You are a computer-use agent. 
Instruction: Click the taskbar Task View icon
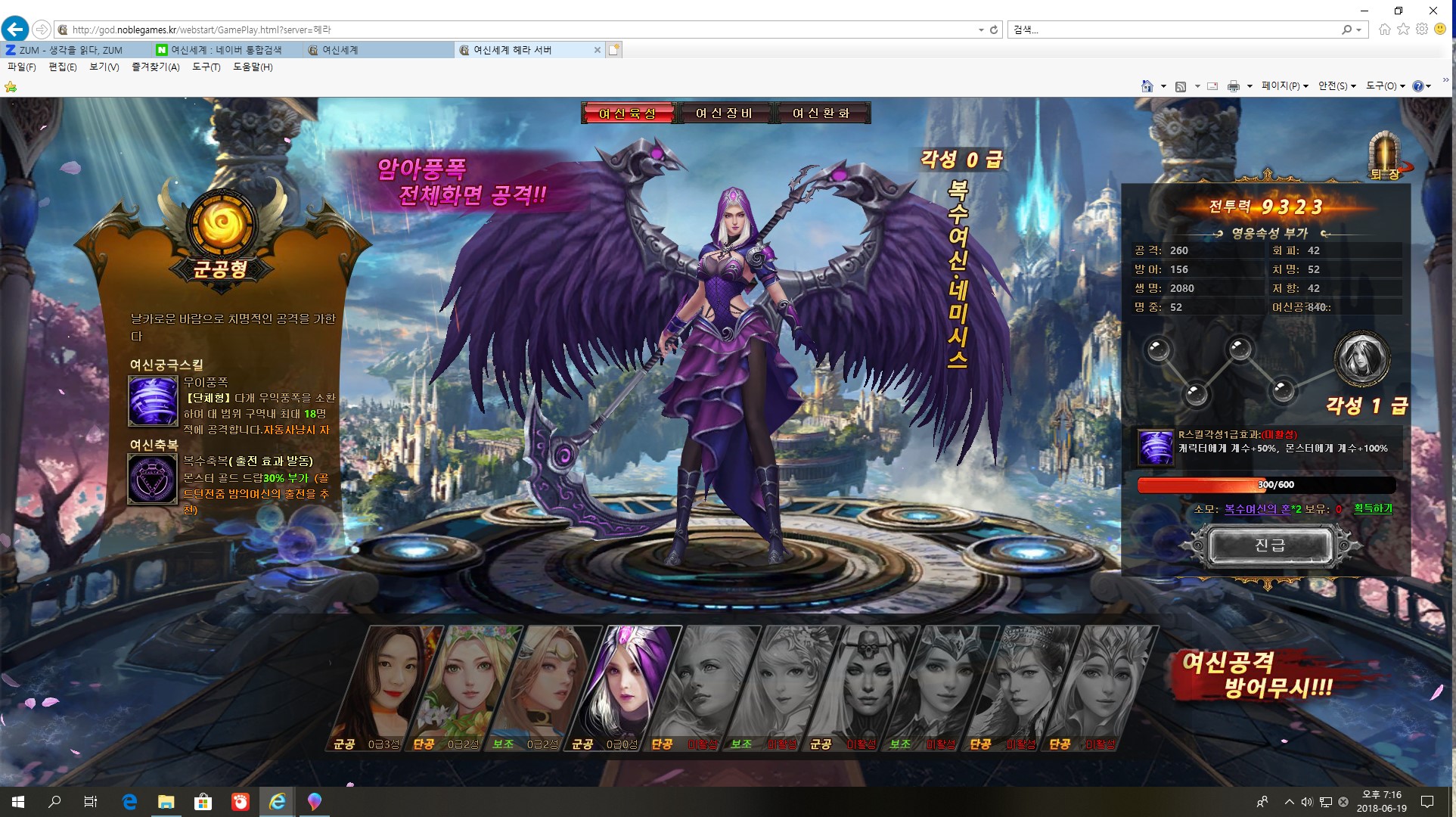pyautogui.click(x=91, y=802)
